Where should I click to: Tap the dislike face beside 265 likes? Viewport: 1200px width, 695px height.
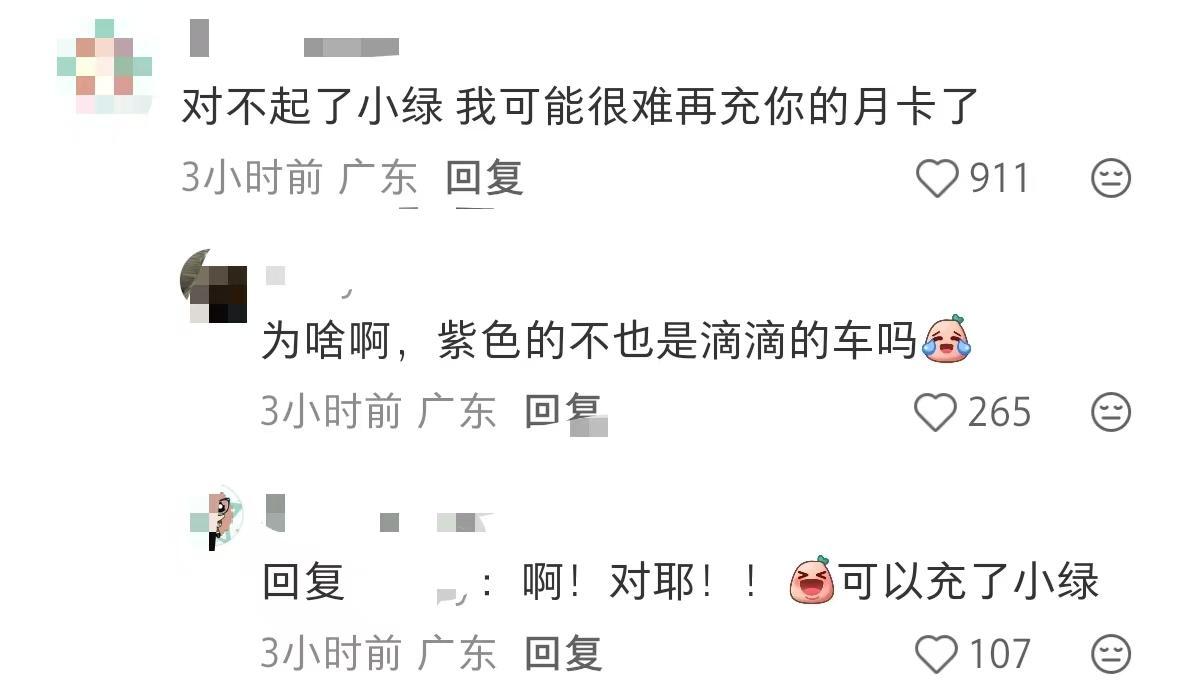1110,412
